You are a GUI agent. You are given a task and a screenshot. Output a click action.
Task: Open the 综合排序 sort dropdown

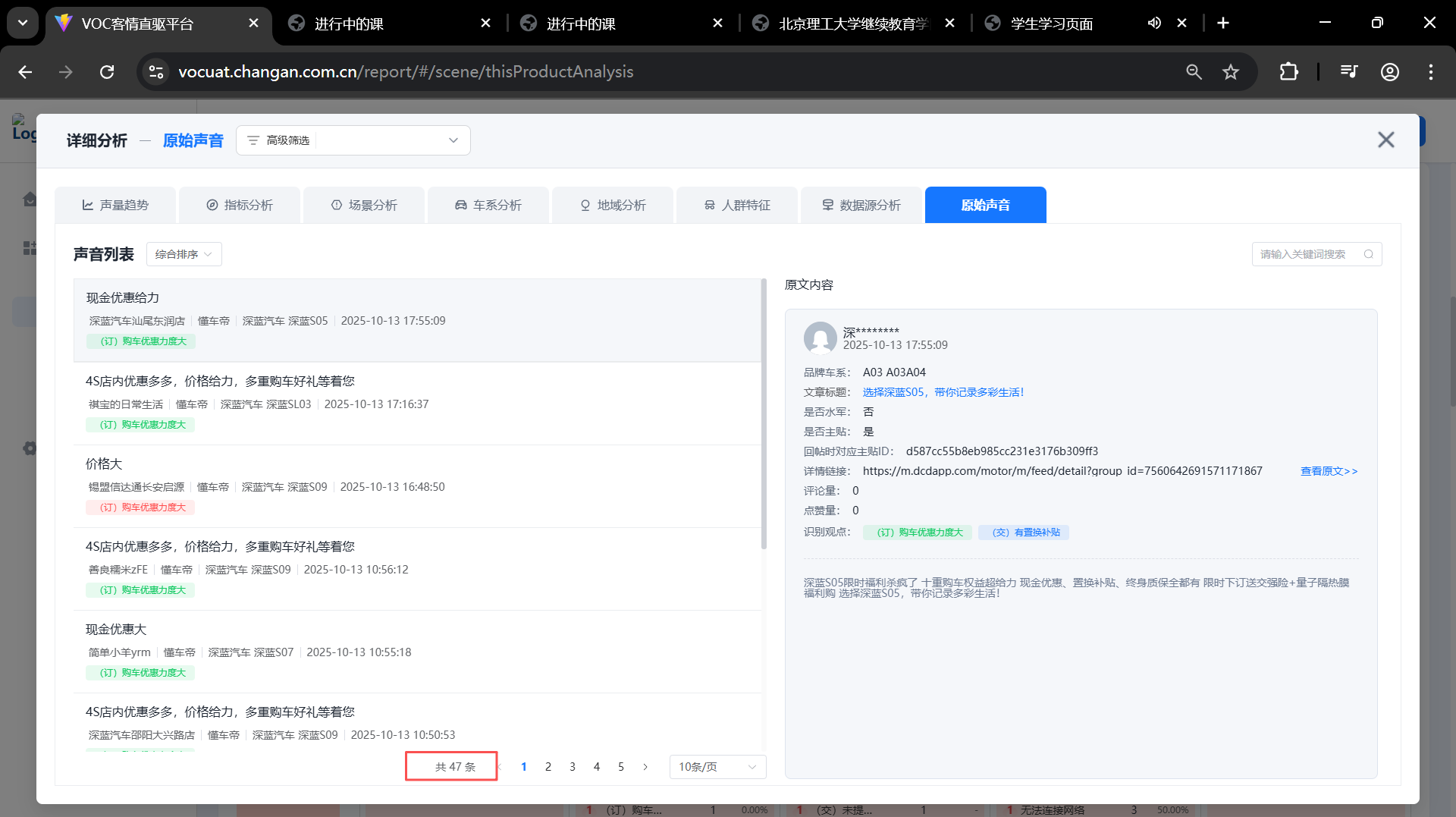click(x=184, y=254)
